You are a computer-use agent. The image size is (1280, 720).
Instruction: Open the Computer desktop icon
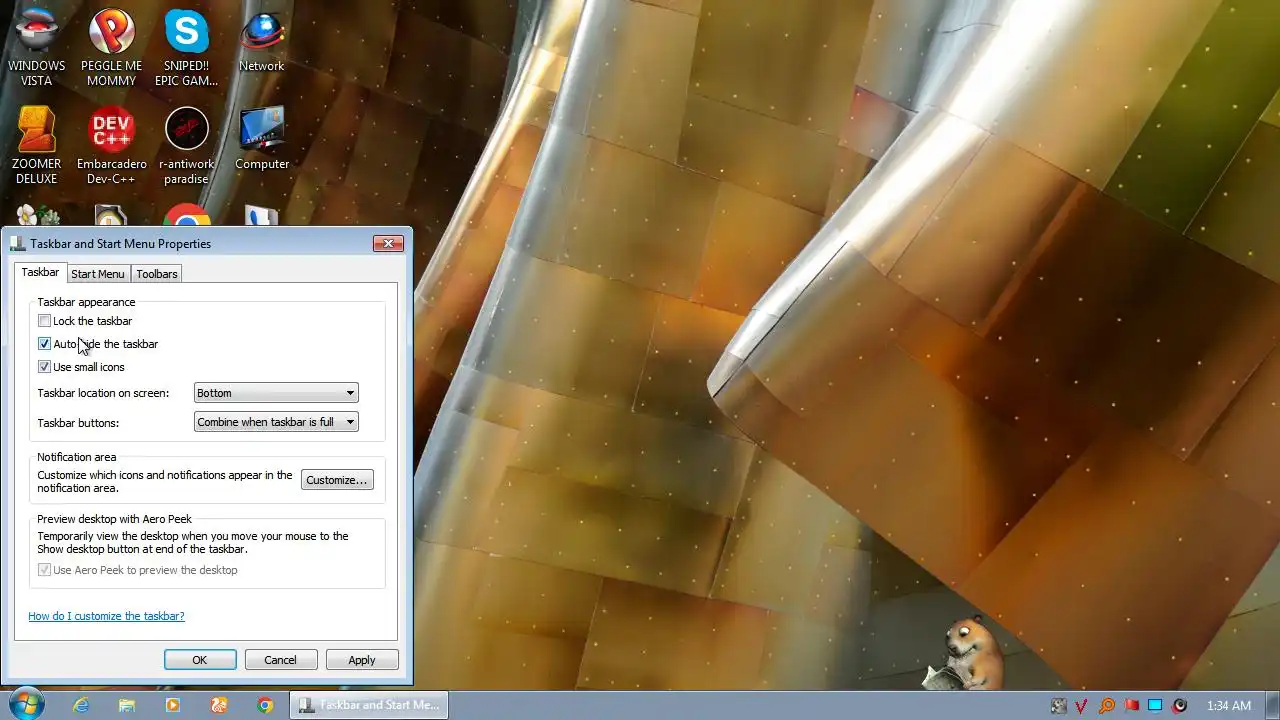(x=262, y=138)
